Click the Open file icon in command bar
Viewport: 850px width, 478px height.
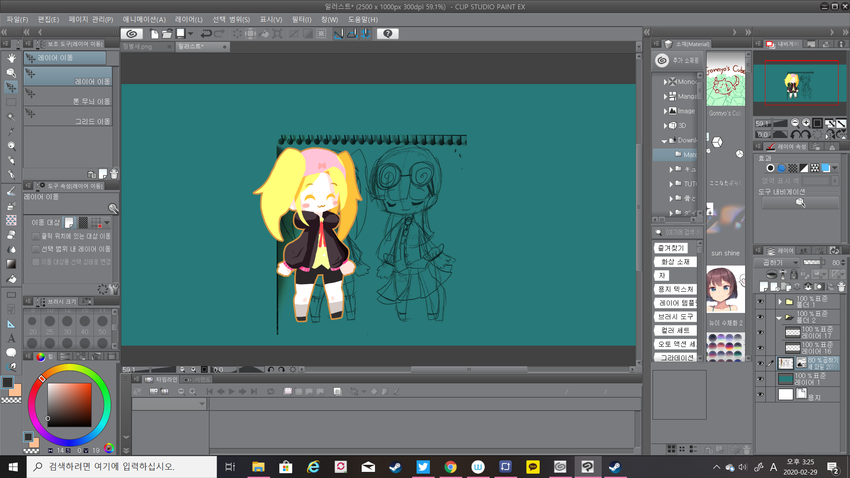tap(167, 34)
